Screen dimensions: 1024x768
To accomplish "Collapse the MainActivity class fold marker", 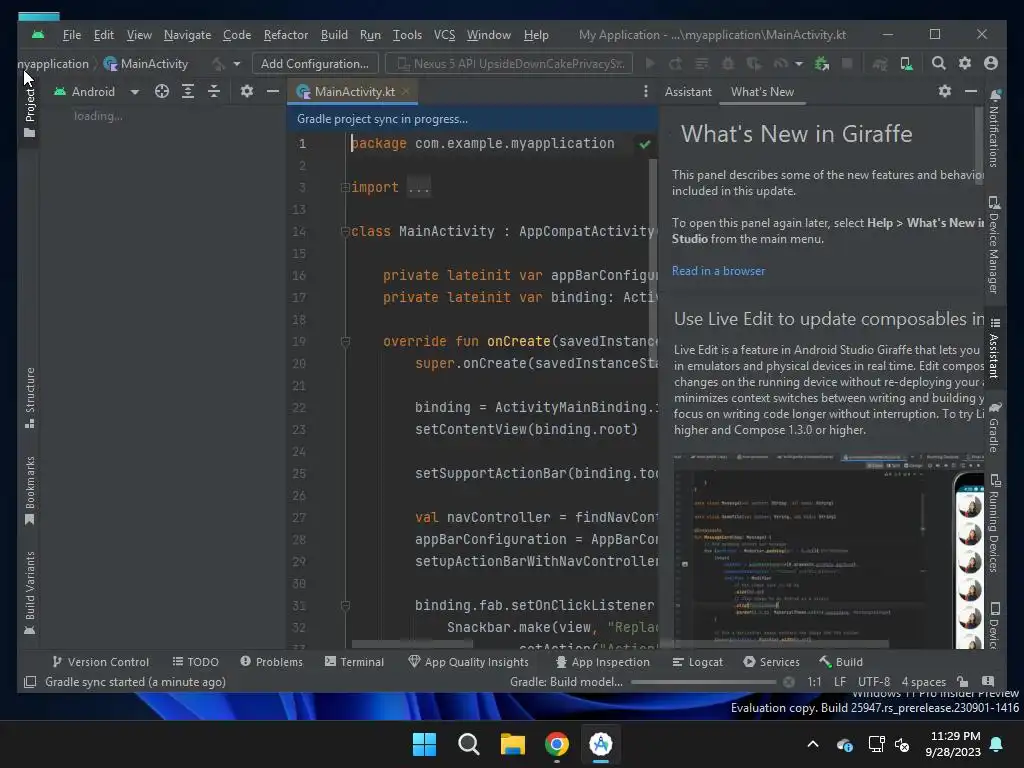I will pyautogui.click(x=345, y=231).
